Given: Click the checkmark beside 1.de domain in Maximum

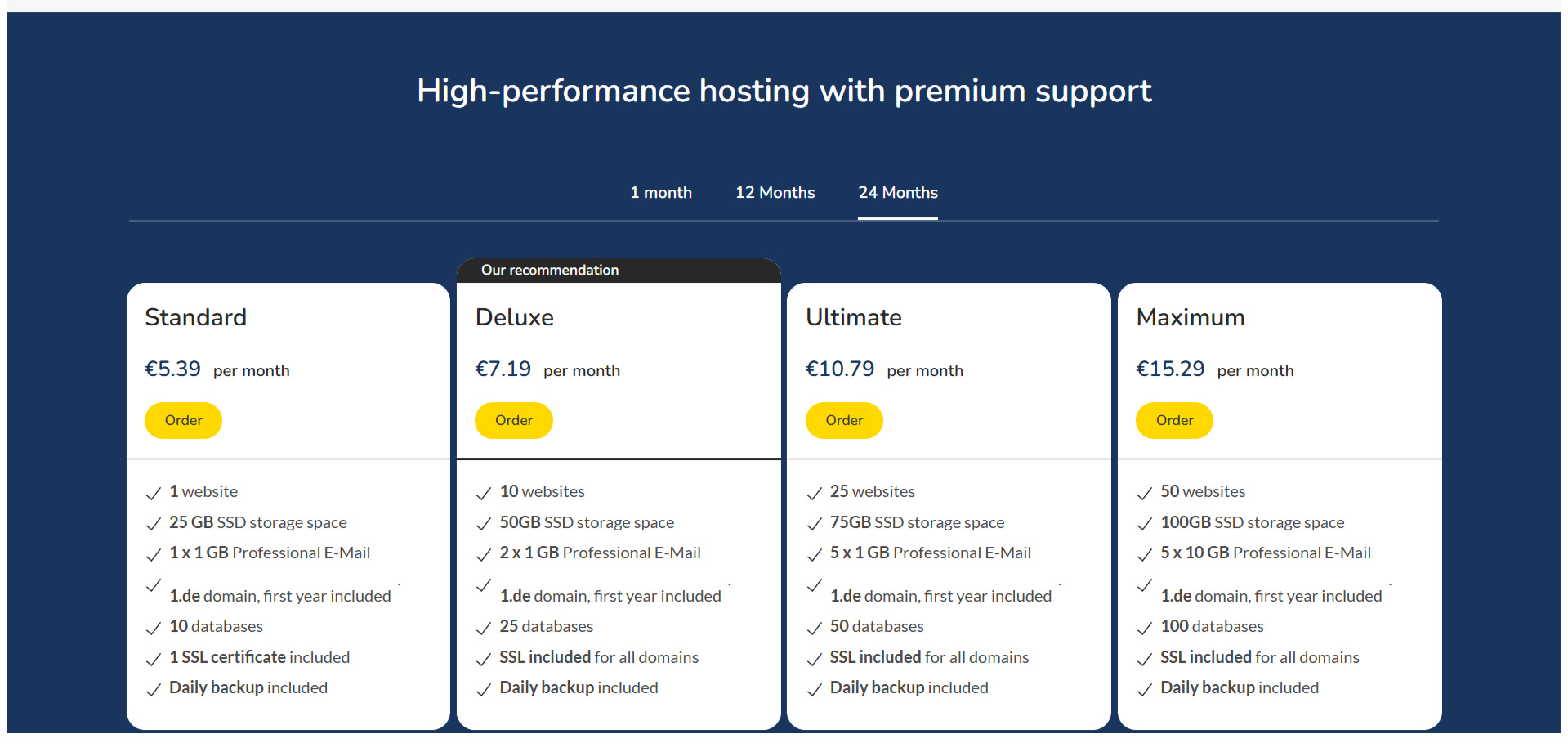Looking at the screenshot, I should 1145,585.
